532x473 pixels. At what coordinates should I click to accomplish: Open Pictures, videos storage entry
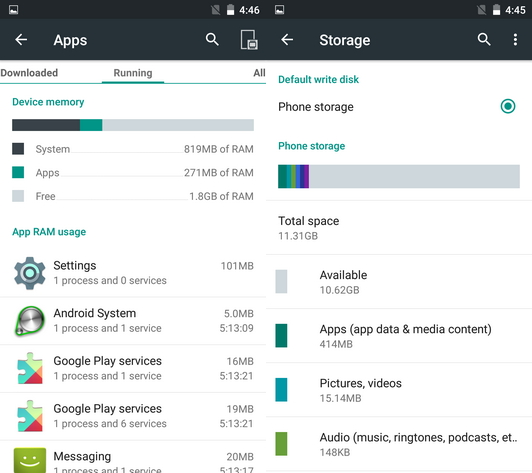coord(399,390)
